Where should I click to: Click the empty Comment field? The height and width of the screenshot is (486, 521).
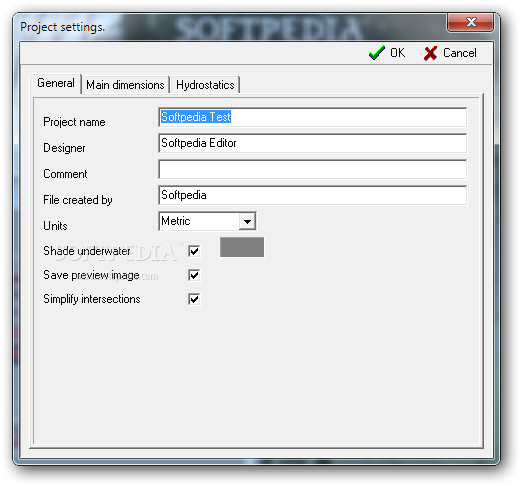click(x=312, y=169)
